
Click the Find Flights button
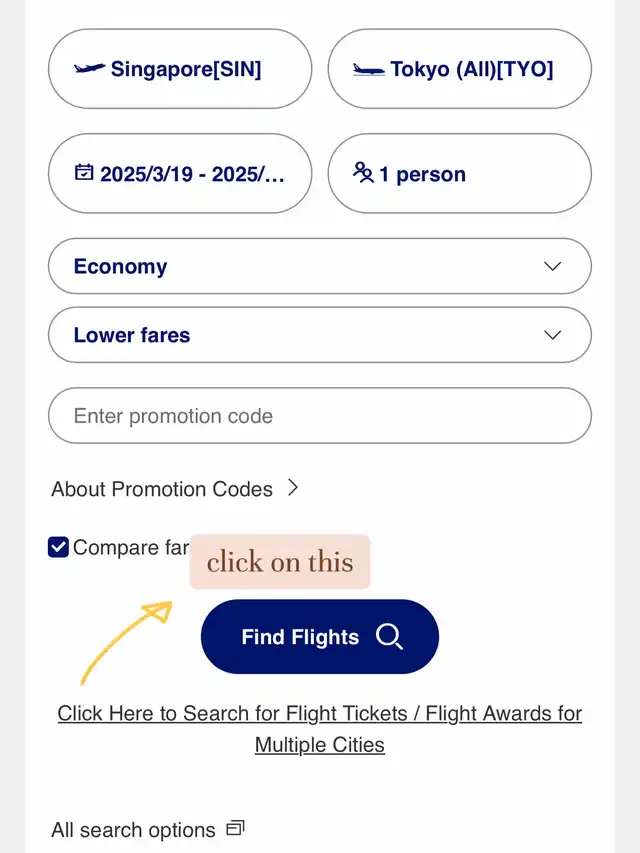[319, 636]
